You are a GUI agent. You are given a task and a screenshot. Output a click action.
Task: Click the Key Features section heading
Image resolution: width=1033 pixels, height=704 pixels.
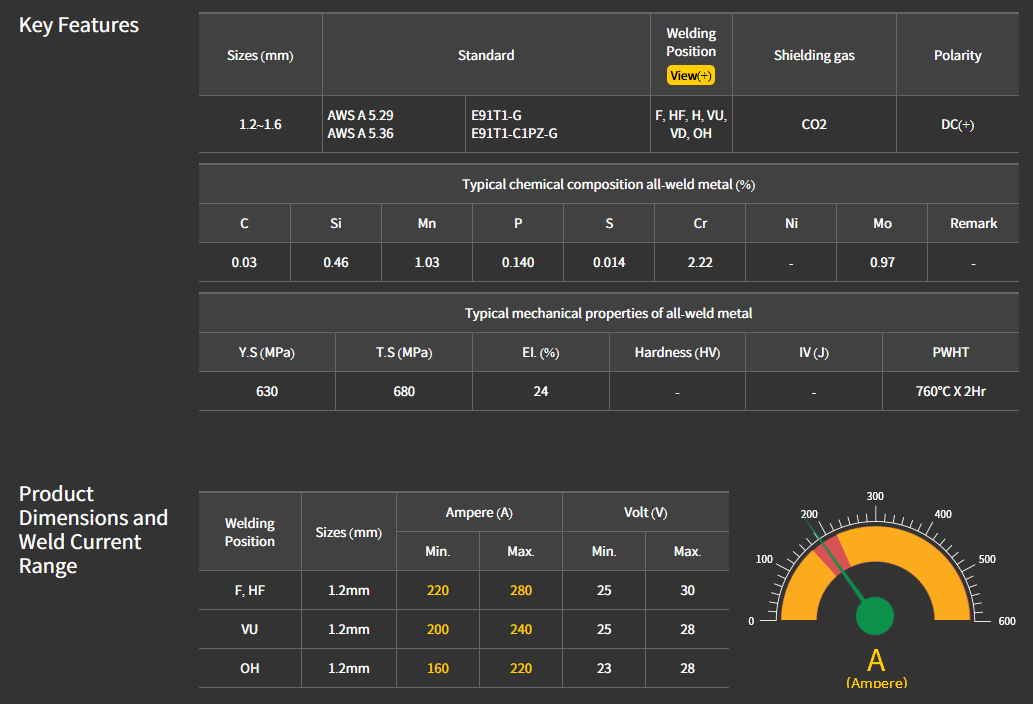pyautogui.click(x=79, y=25)
